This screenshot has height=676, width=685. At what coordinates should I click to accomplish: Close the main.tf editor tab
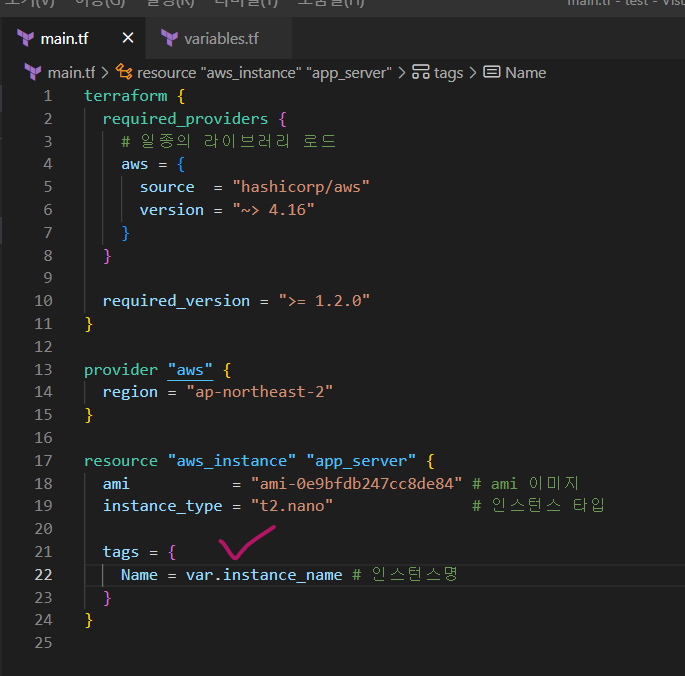point(128,39)
